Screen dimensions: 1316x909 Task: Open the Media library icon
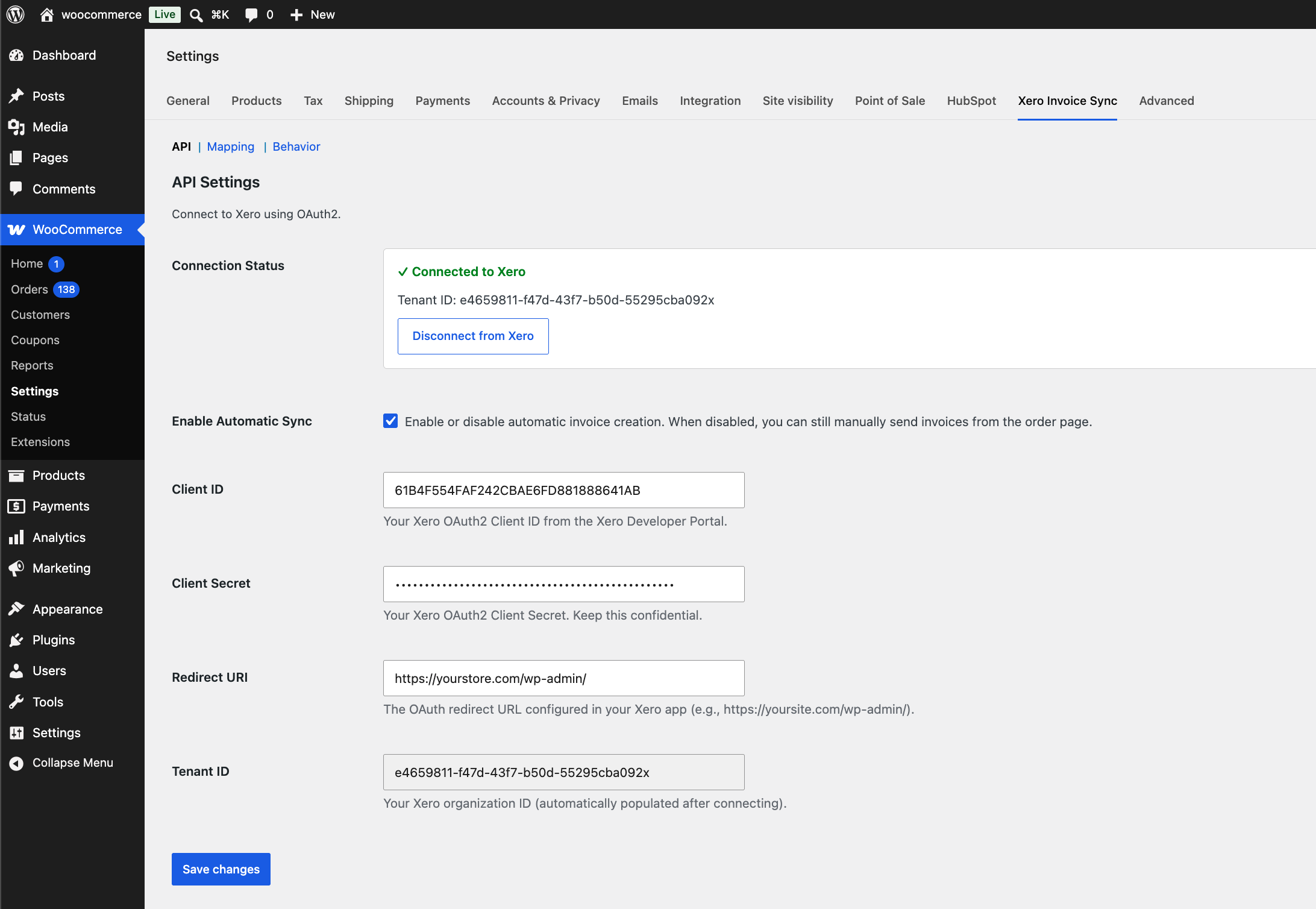pyautogui.click(x=16, y=127)
